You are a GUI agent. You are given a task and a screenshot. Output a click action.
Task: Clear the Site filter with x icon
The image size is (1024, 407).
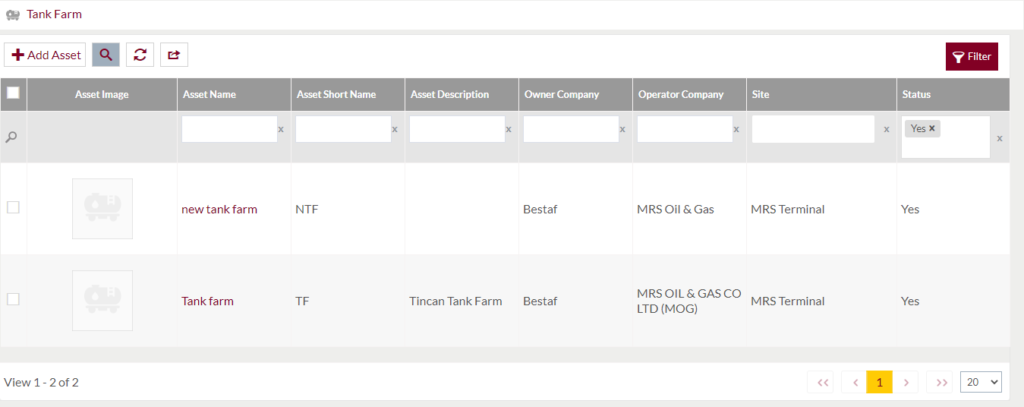click(x=886, y=129)
